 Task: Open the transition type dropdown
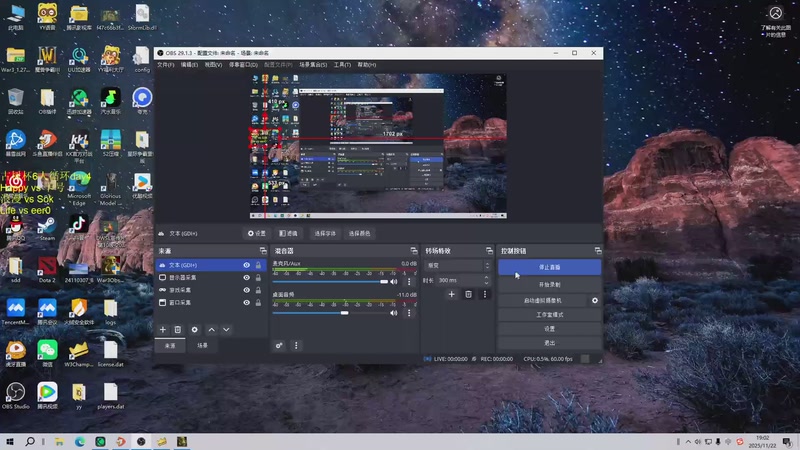click(x=455, y=265)
